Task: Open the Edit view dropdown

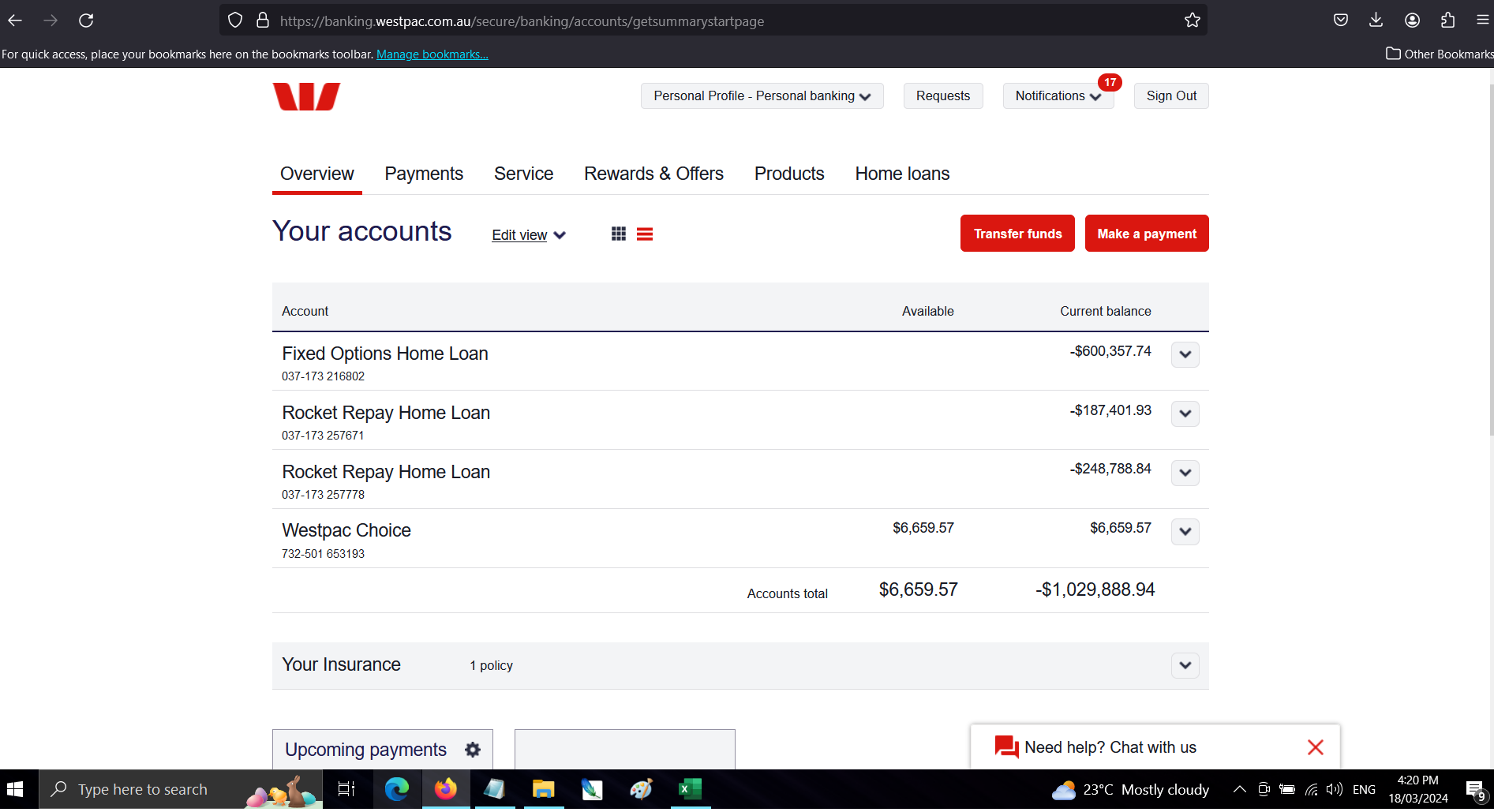Action: 528,235
